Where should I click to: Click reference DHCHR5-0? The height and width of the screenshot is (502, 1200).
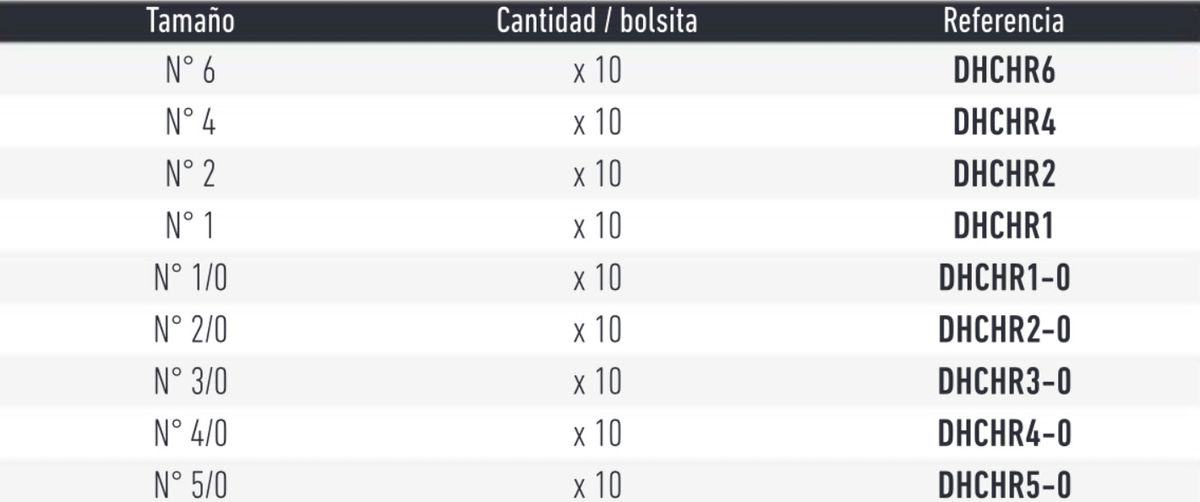point(1004,487)
